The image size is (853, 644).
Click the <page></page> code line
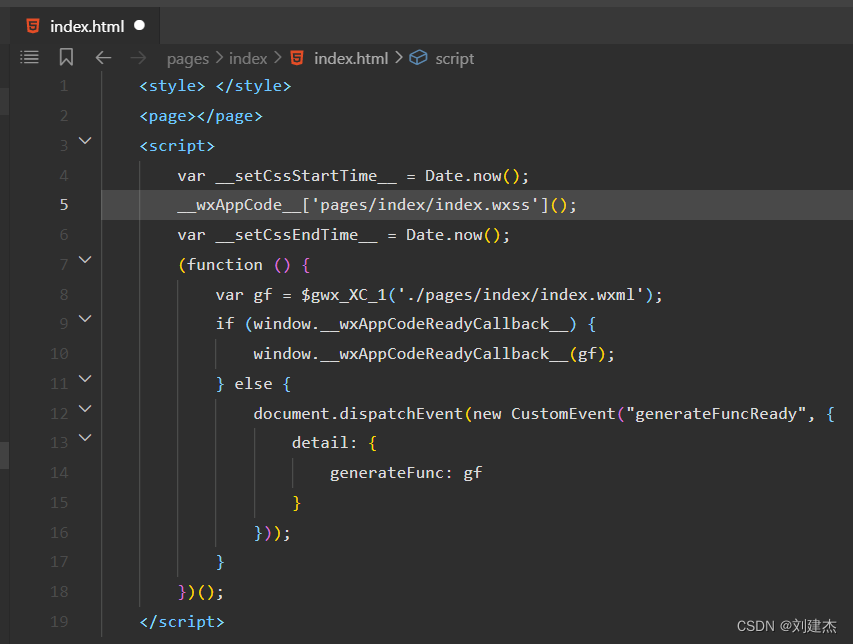[x=201, y=116]
